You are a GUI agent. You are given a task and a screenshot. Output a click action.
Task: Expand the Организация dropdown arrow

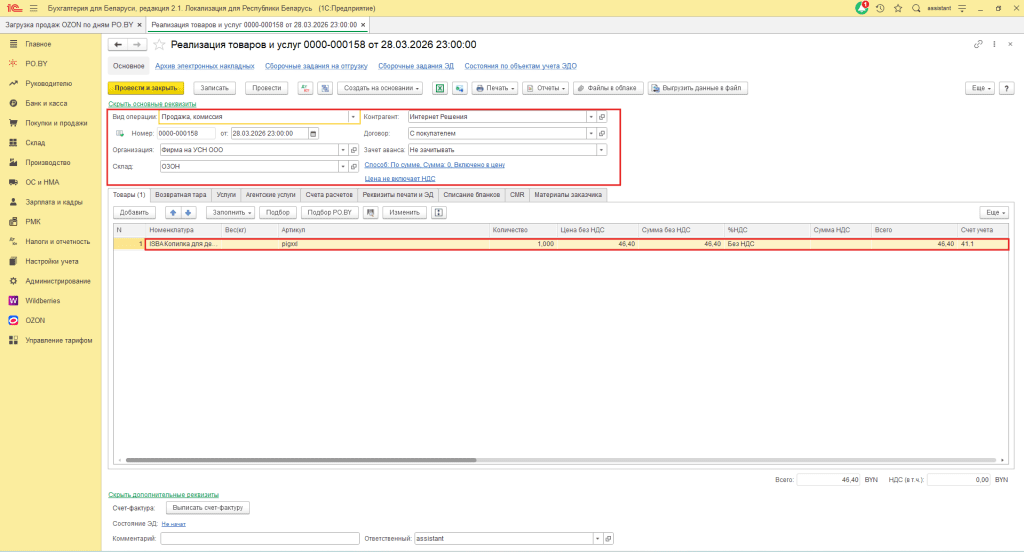343,150
